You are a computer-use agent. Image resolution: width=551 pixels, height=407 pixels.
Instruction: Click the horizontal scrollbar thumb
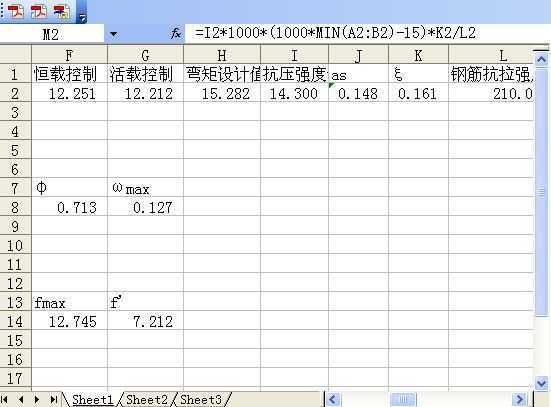pyautogui.click(x=403, y=400)
